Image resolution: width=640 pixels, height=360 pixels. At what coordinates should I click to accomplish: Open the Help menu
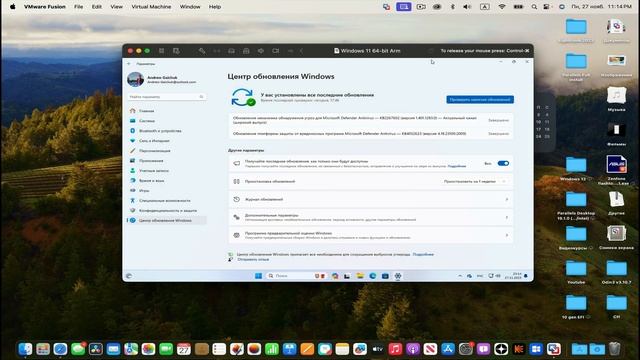coord(215,7)
